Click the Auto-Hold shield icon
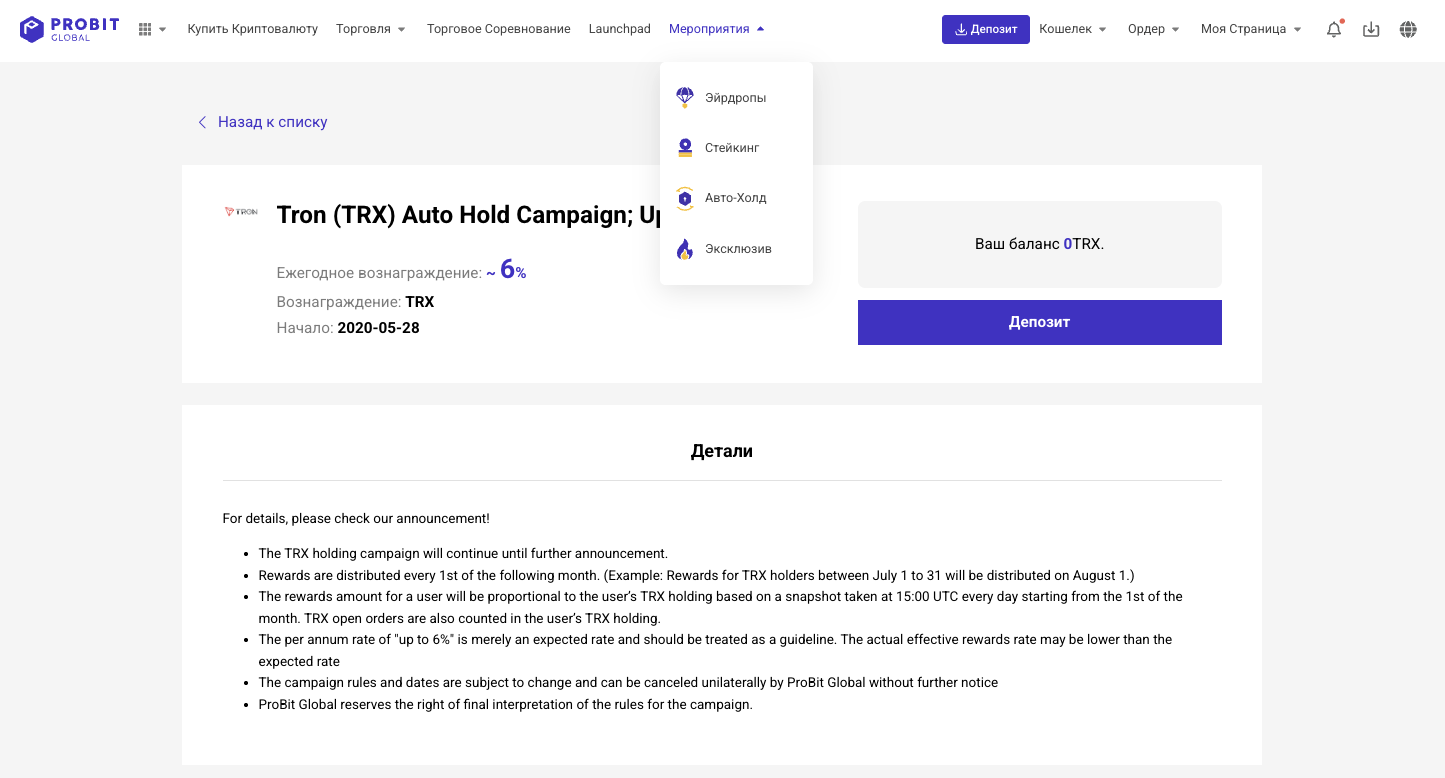Screen dimensions: 1445x778 (685, 198)
